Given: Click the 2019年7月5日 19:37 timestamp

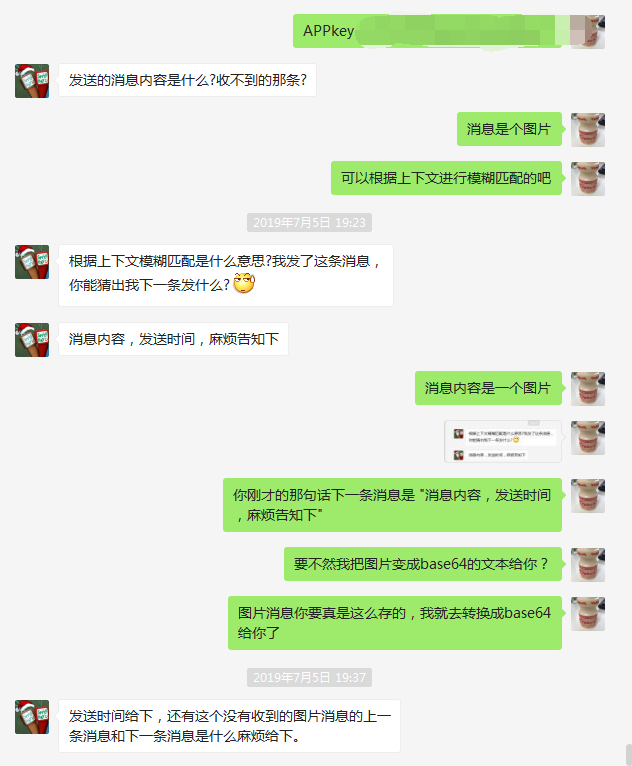Looking at the screenshot, I should pyautogui.click(x=309, y=677).
